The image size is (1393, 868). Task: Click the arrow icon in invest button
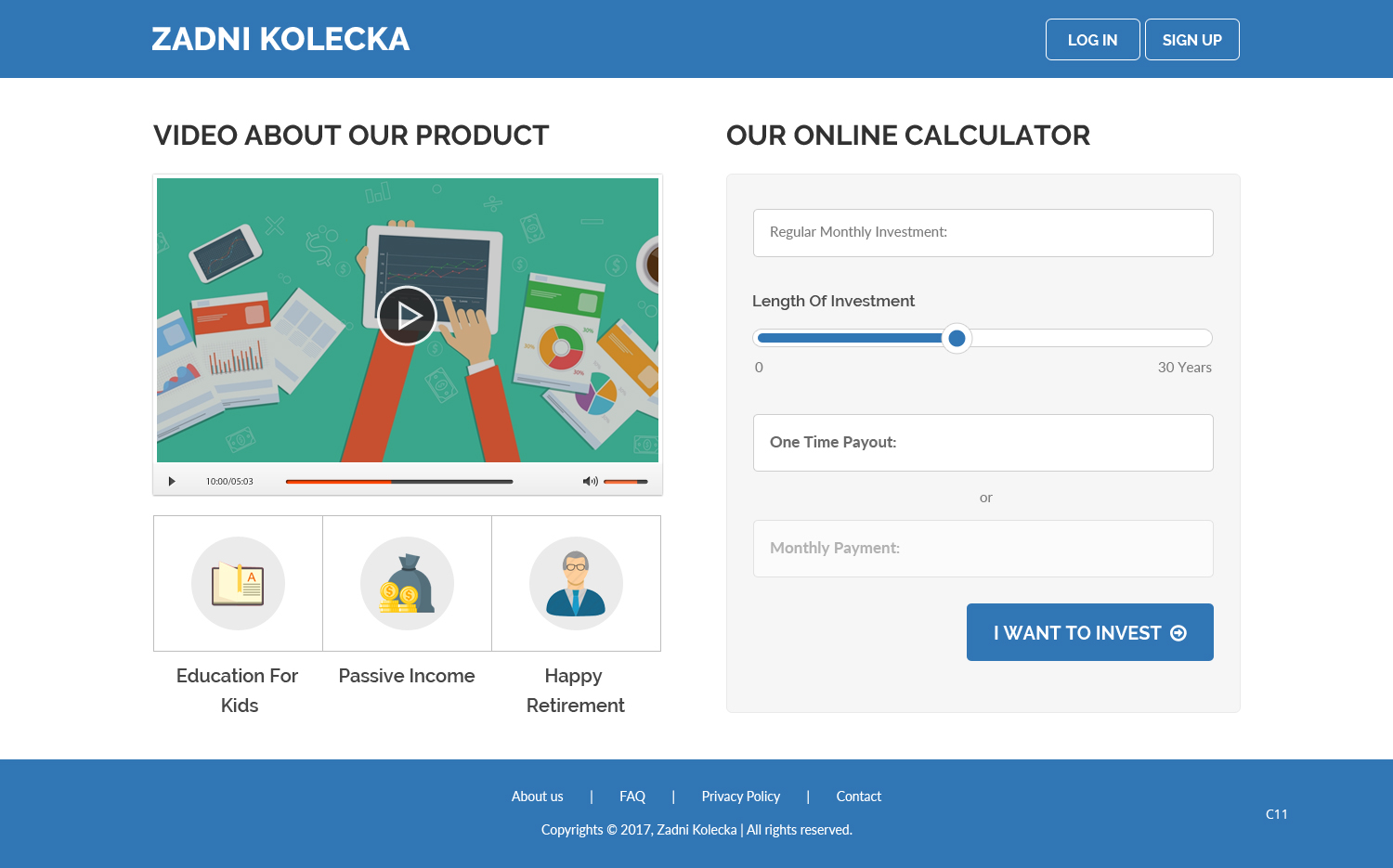pyautogui.click(x=1178, y=633)
